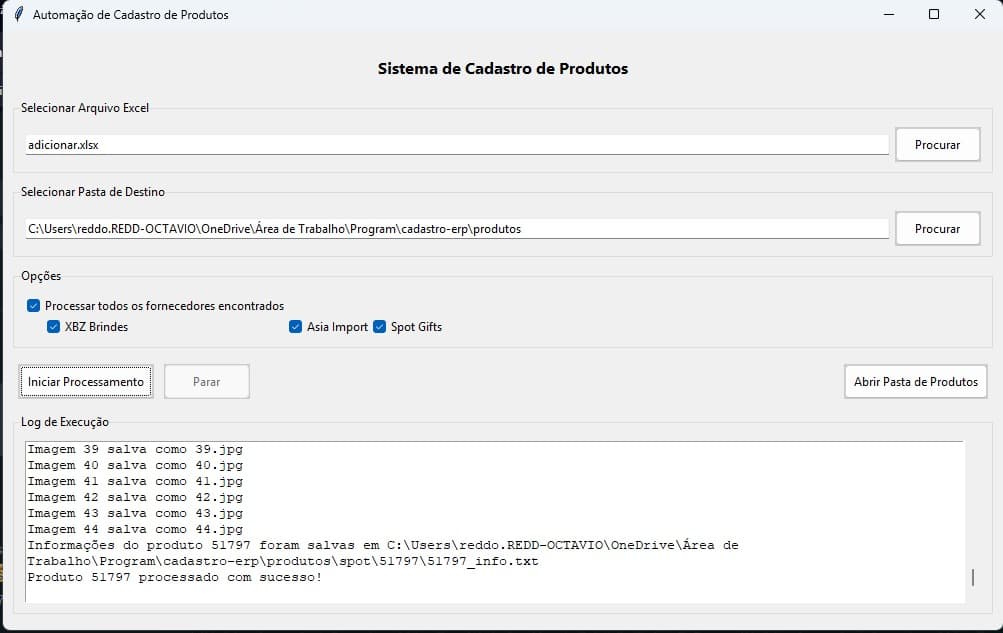The image size is (1003, 633).
Task: Click the 'Sistema de Cadastro de Produtos' heading
Action: coord(502,69)
